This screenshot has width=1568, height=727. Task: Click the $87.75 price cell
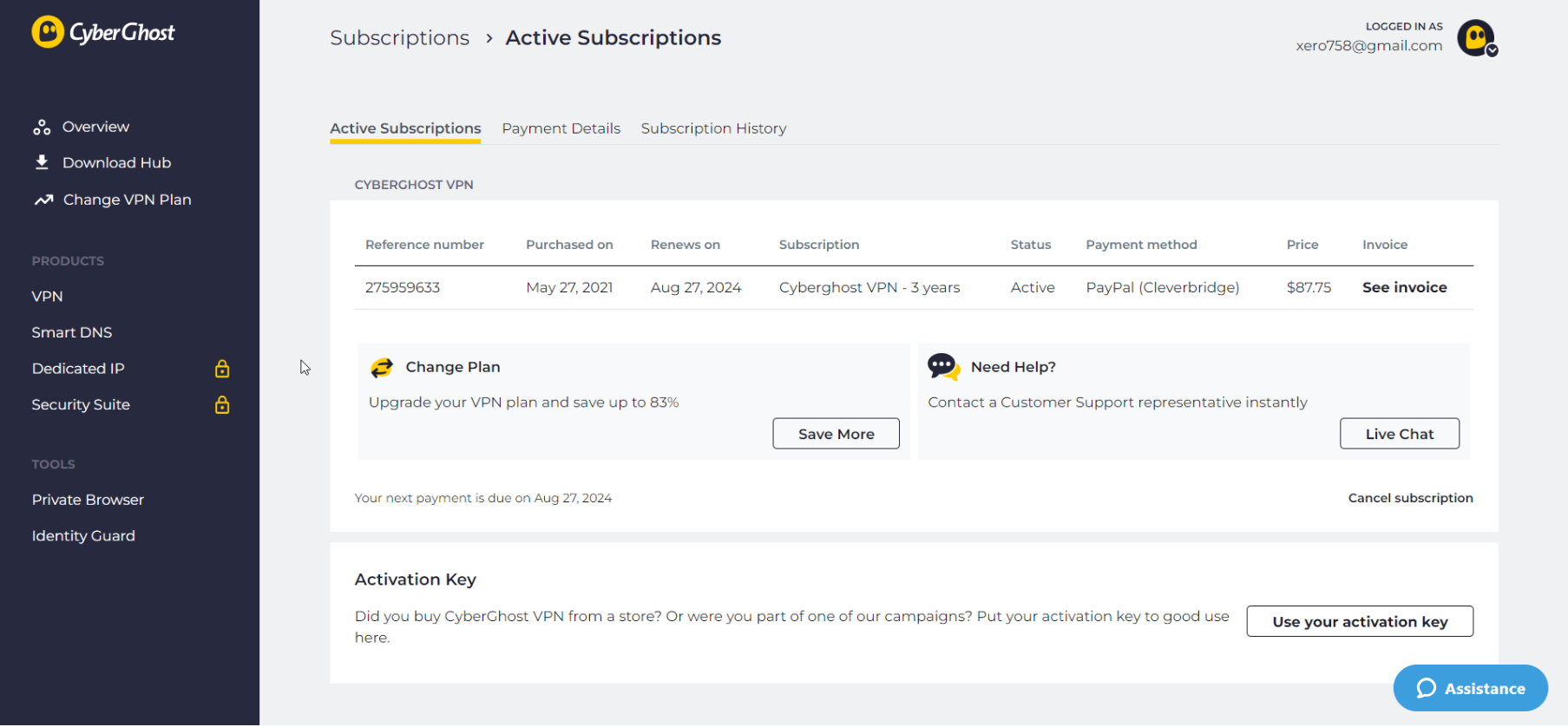[x=1309, y=287]
